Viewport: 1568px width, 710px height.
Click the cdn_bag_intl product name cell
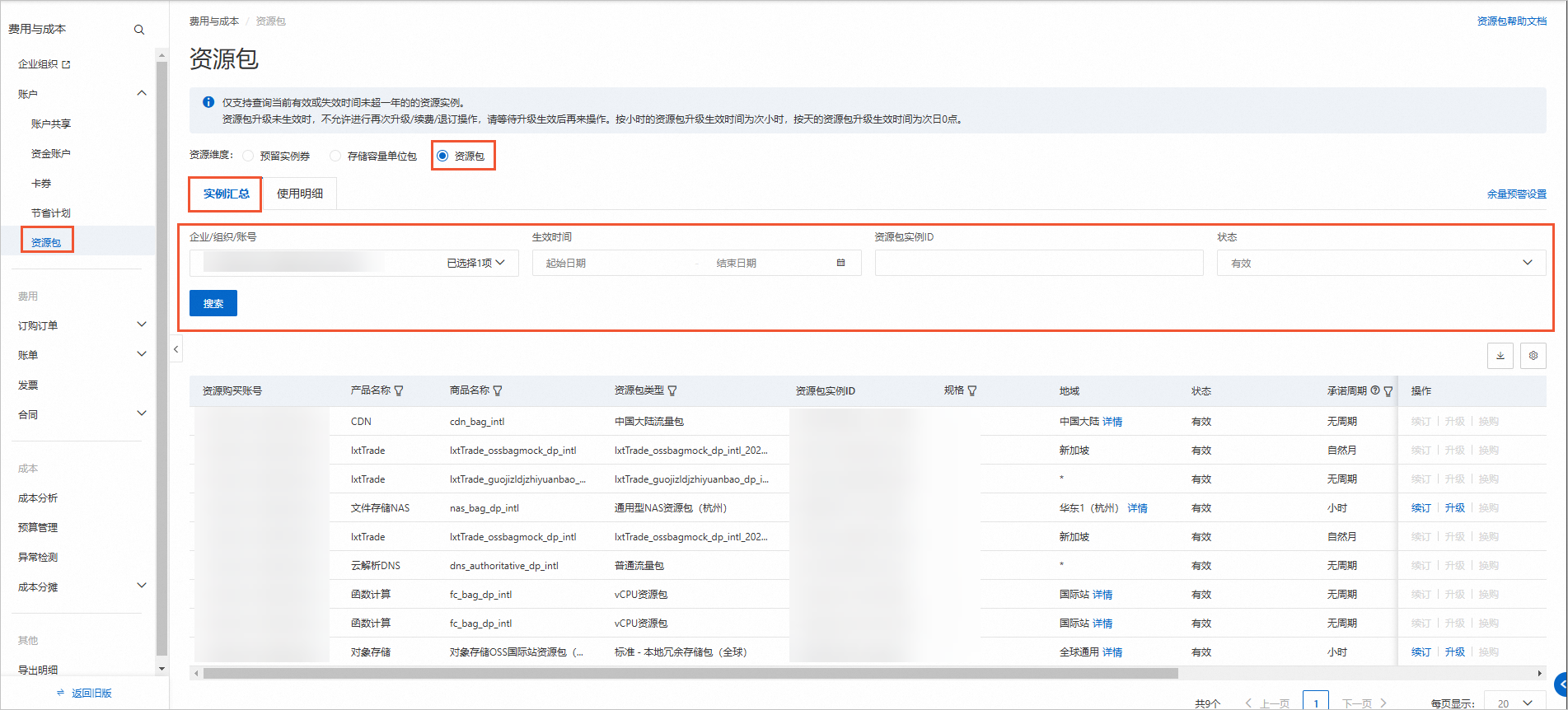477,421
